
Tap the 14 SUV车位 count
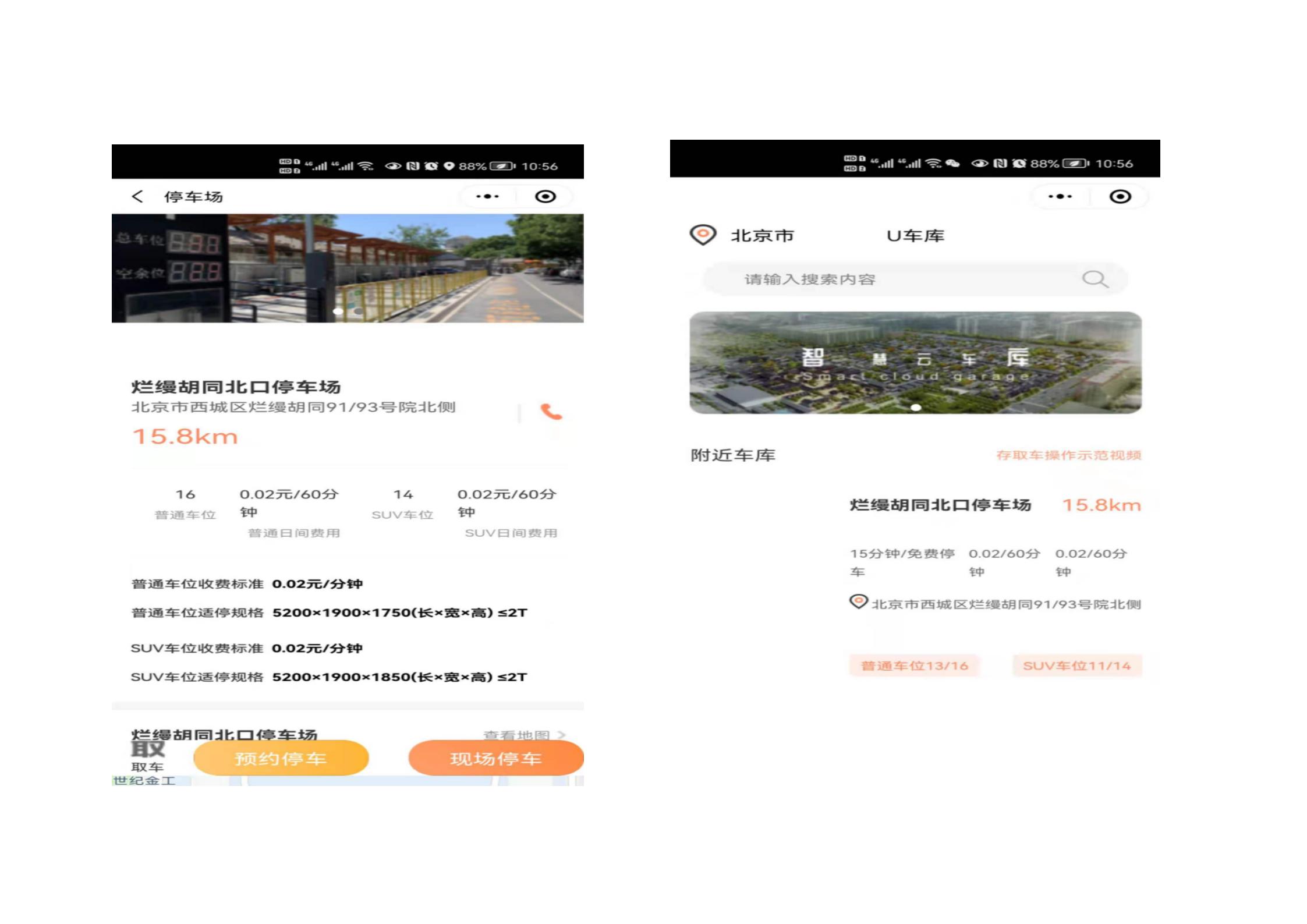click(x=403, y=504)
